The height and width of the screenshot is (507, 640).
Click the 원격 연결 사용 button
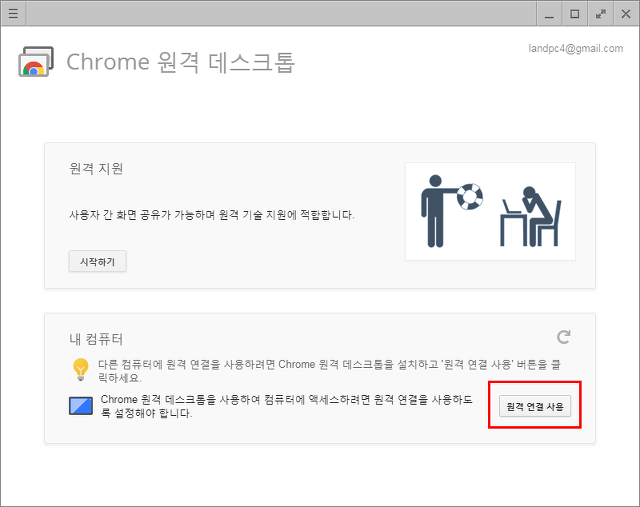(x=535, y=406)
